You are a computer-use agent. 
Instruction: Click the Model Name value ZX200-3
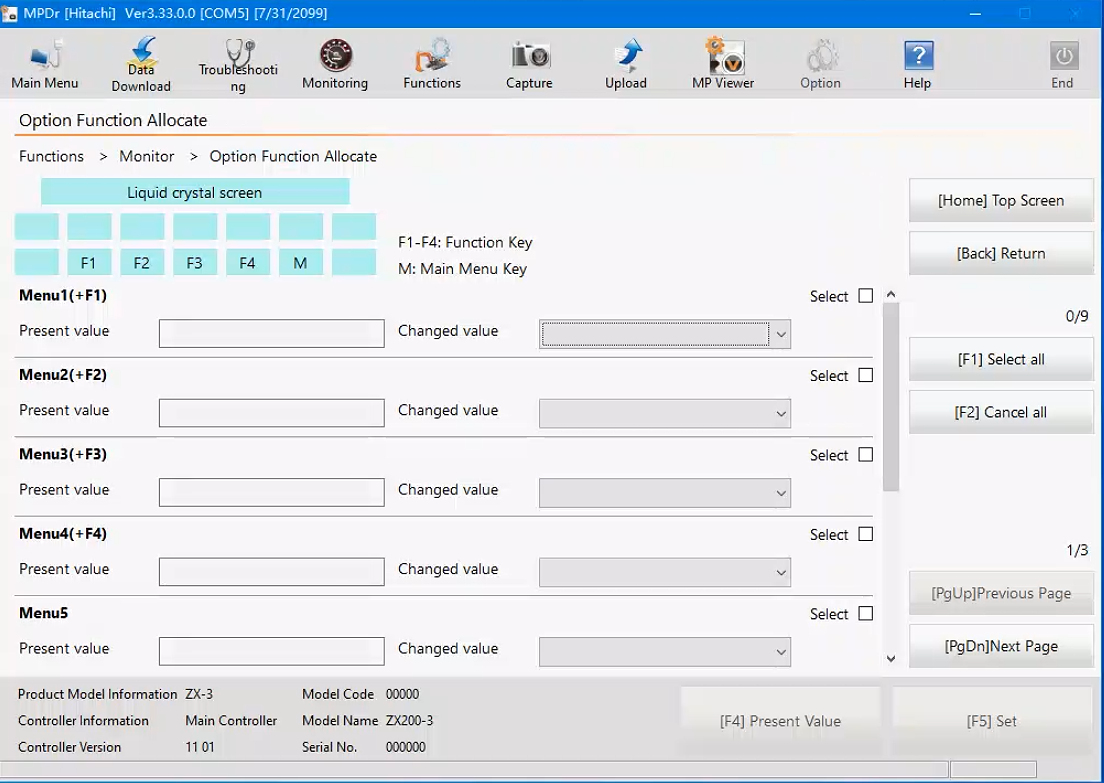[410, 720]
